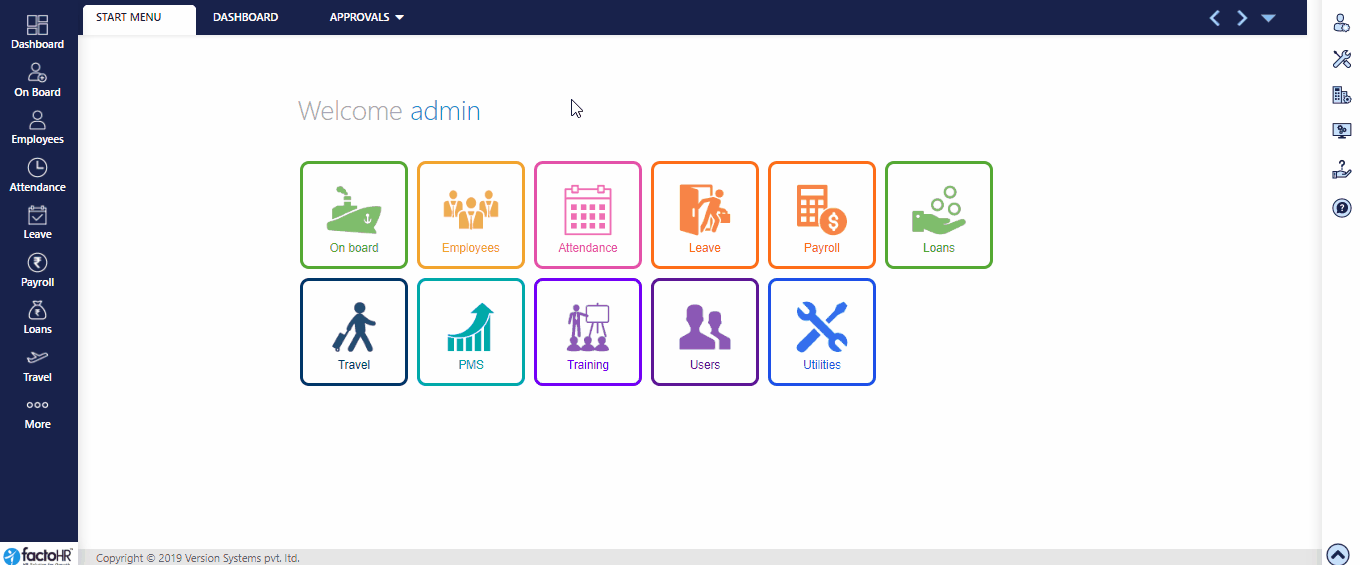Select the Start Menu tab

128,17
